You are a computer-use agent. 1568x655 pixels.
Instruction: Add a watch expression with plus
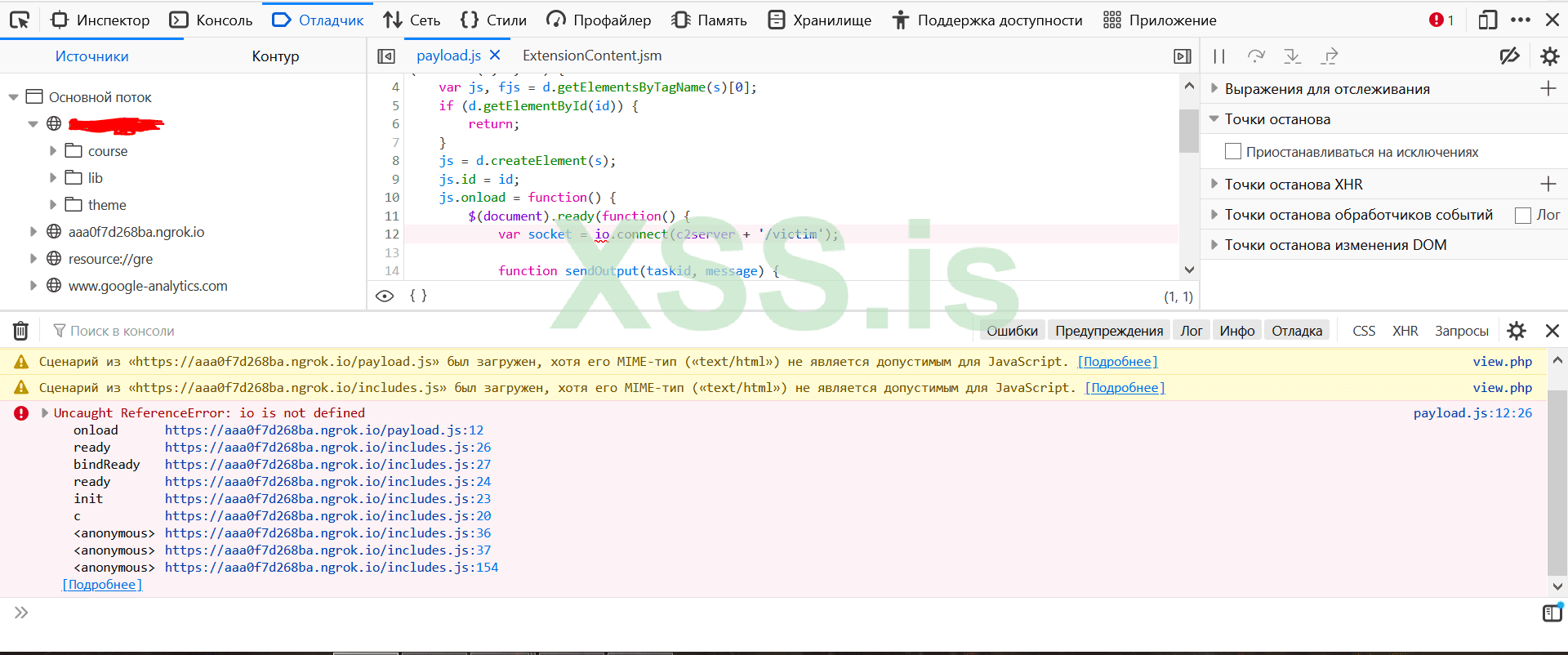(x=1548, y=88)
